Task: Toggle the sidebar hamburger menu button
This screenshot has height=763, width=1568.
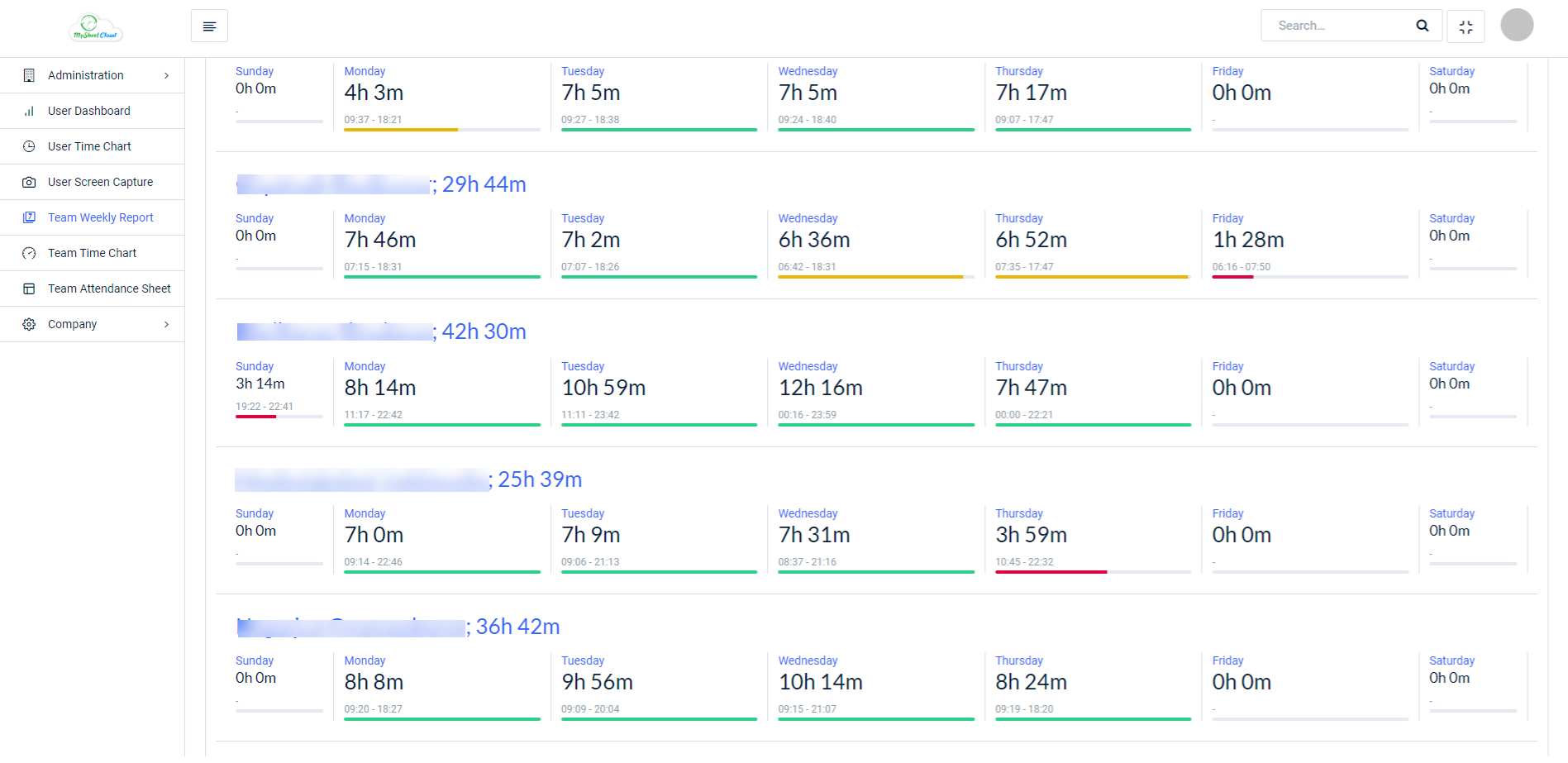Action: pos(209,26)
